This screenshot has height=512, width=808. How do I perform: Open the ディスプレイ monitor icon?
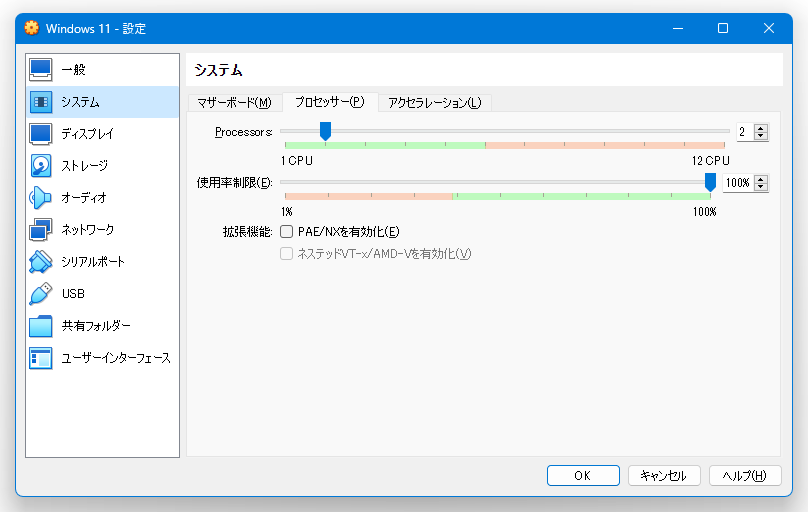tap(41, 134)
